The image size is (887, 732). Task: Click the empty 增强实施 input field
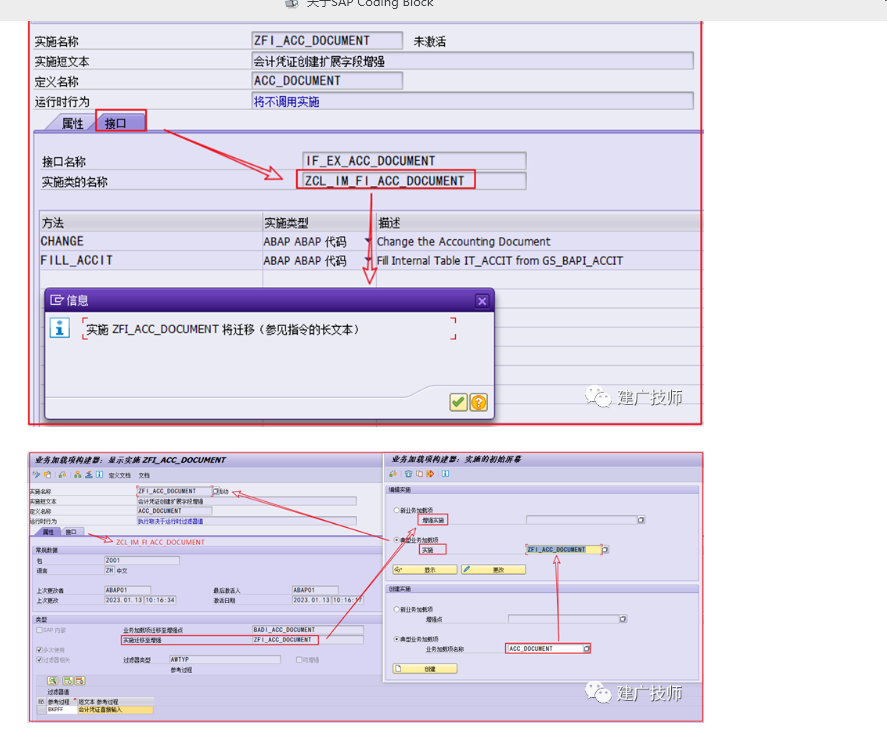click(582, 520)
